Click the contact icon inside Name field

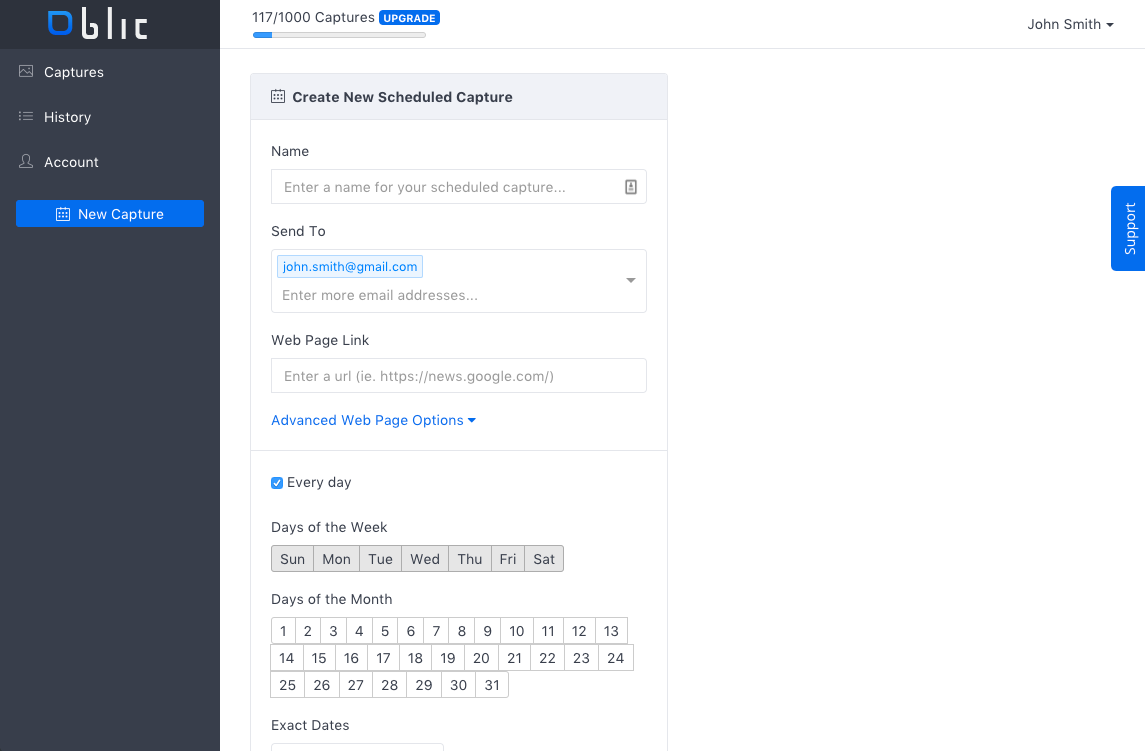631,187
